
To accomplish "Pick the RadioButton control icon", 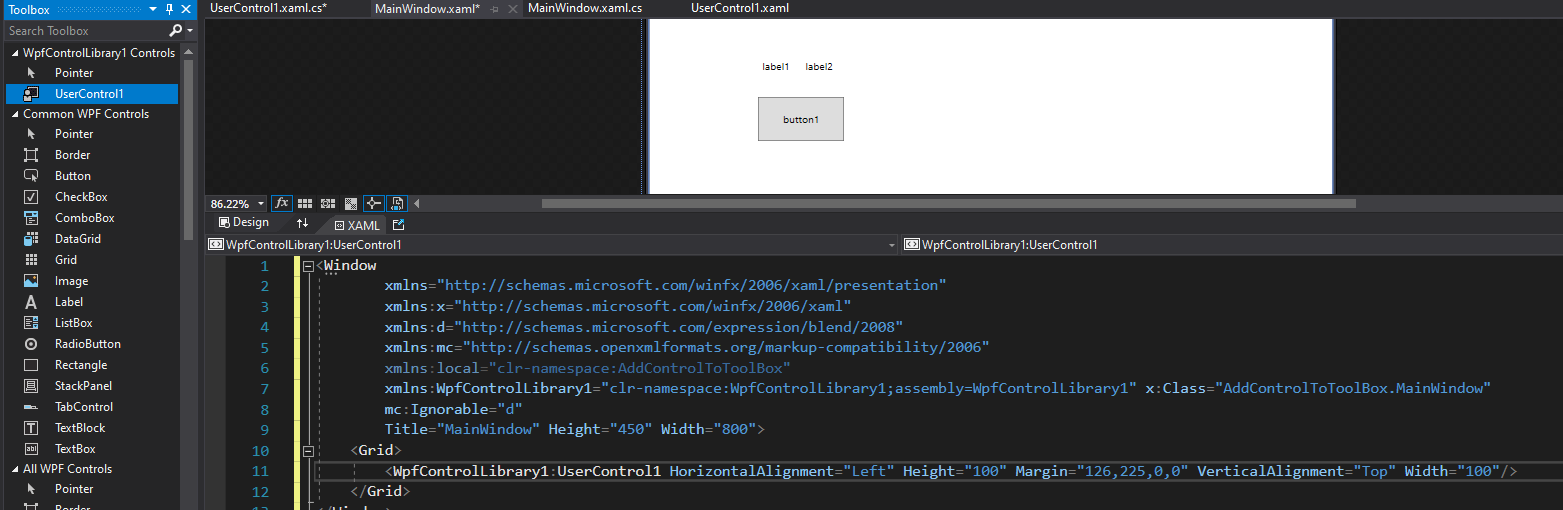I will point(31,344).
